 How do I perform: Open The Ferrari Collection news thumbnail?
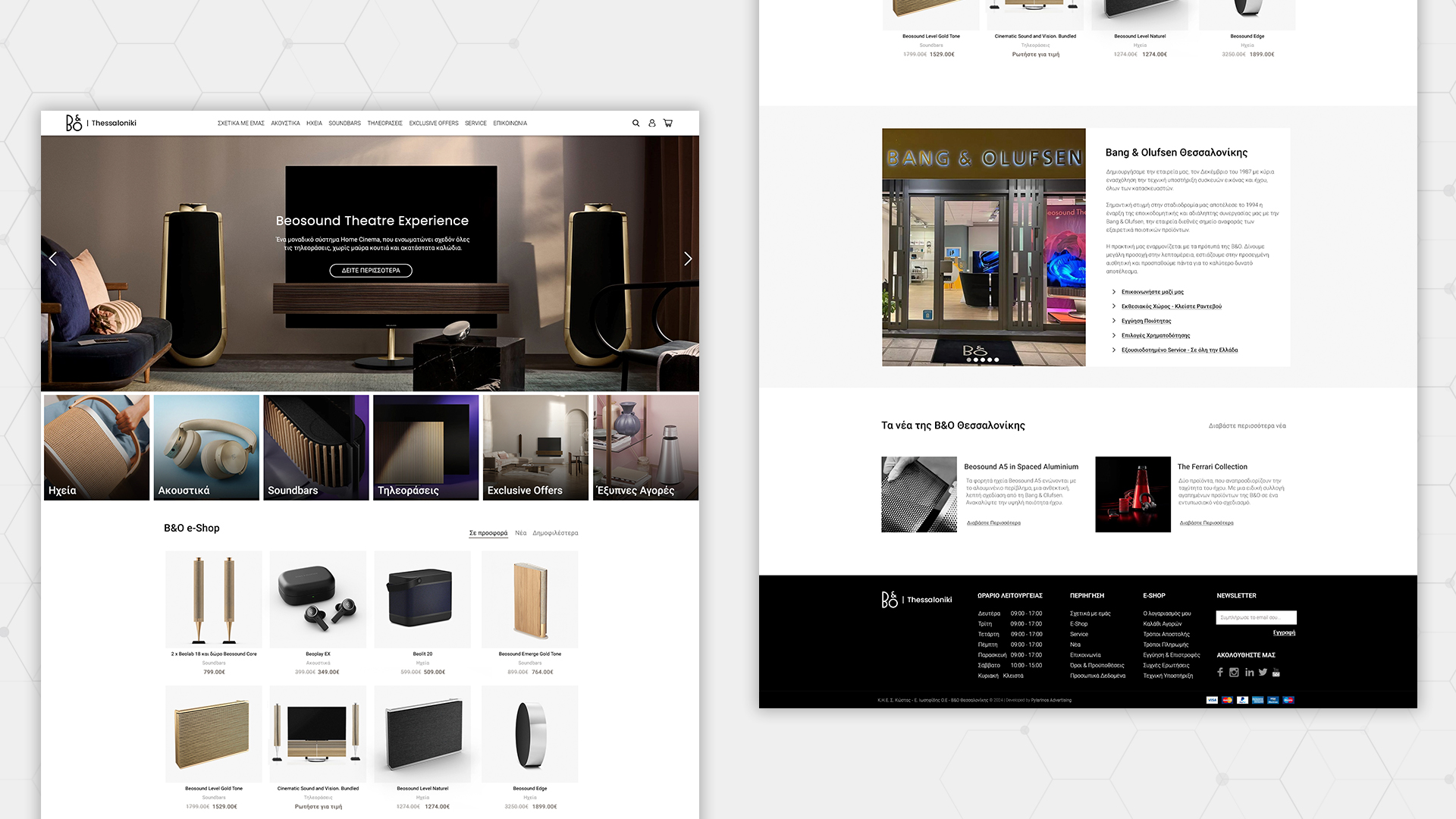tap(1133, 494)
